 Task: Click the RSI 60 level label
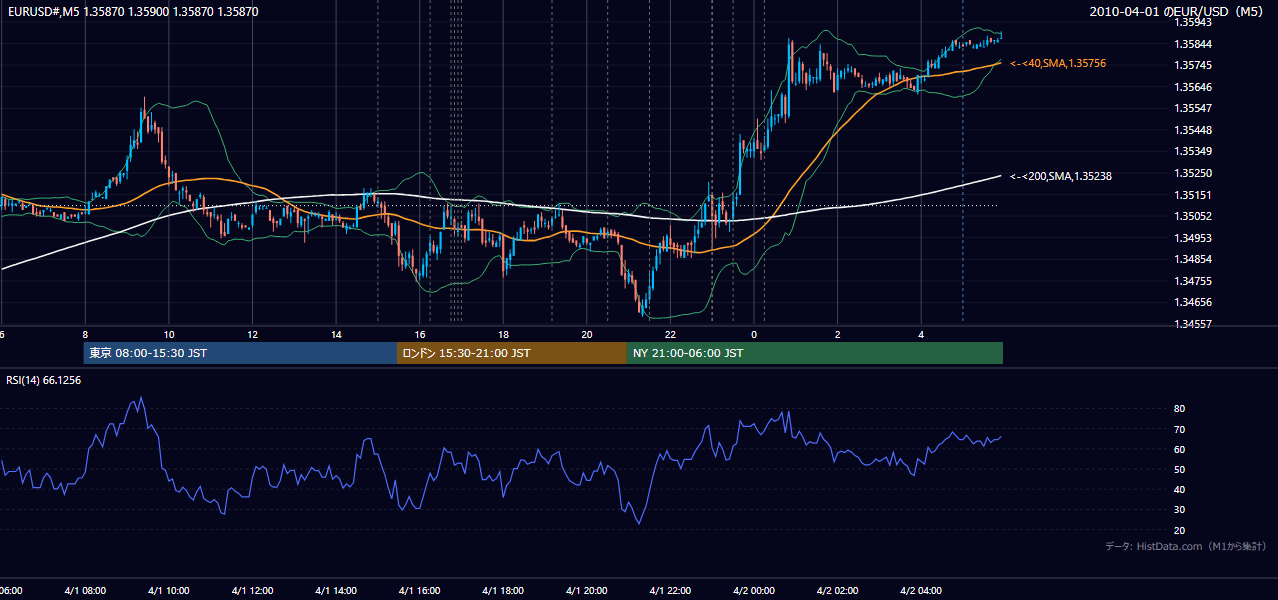pos(1179,449)
